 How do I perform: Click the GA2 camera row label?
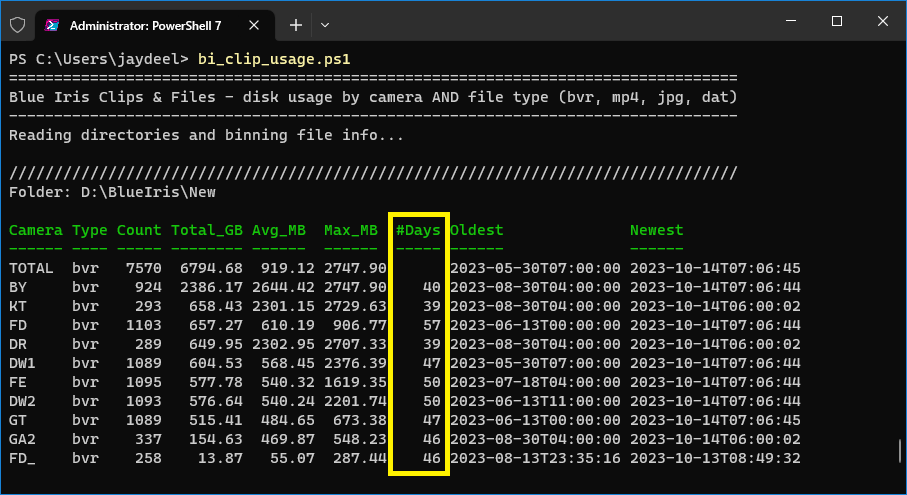[23, 439]
